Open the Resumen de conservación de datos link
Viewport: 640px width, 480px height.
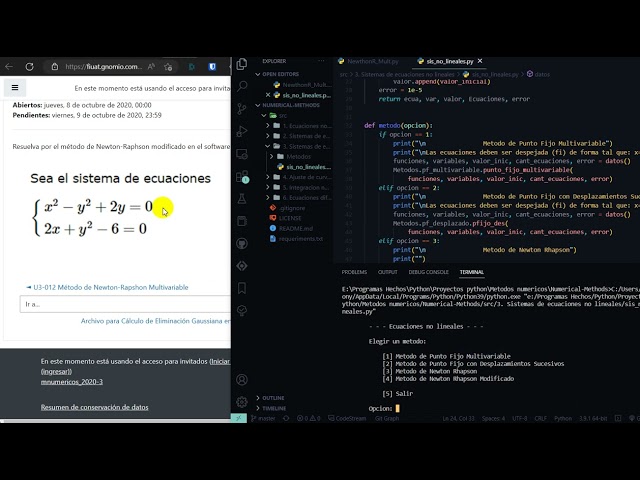[94, 407]
